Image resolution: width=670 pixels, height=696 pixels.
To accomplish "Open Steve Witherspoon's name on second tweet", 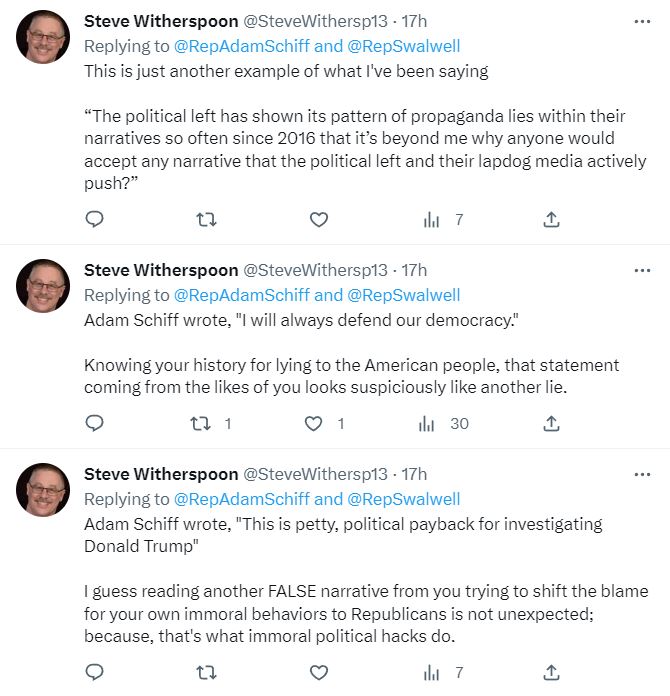I will (160, 270).
